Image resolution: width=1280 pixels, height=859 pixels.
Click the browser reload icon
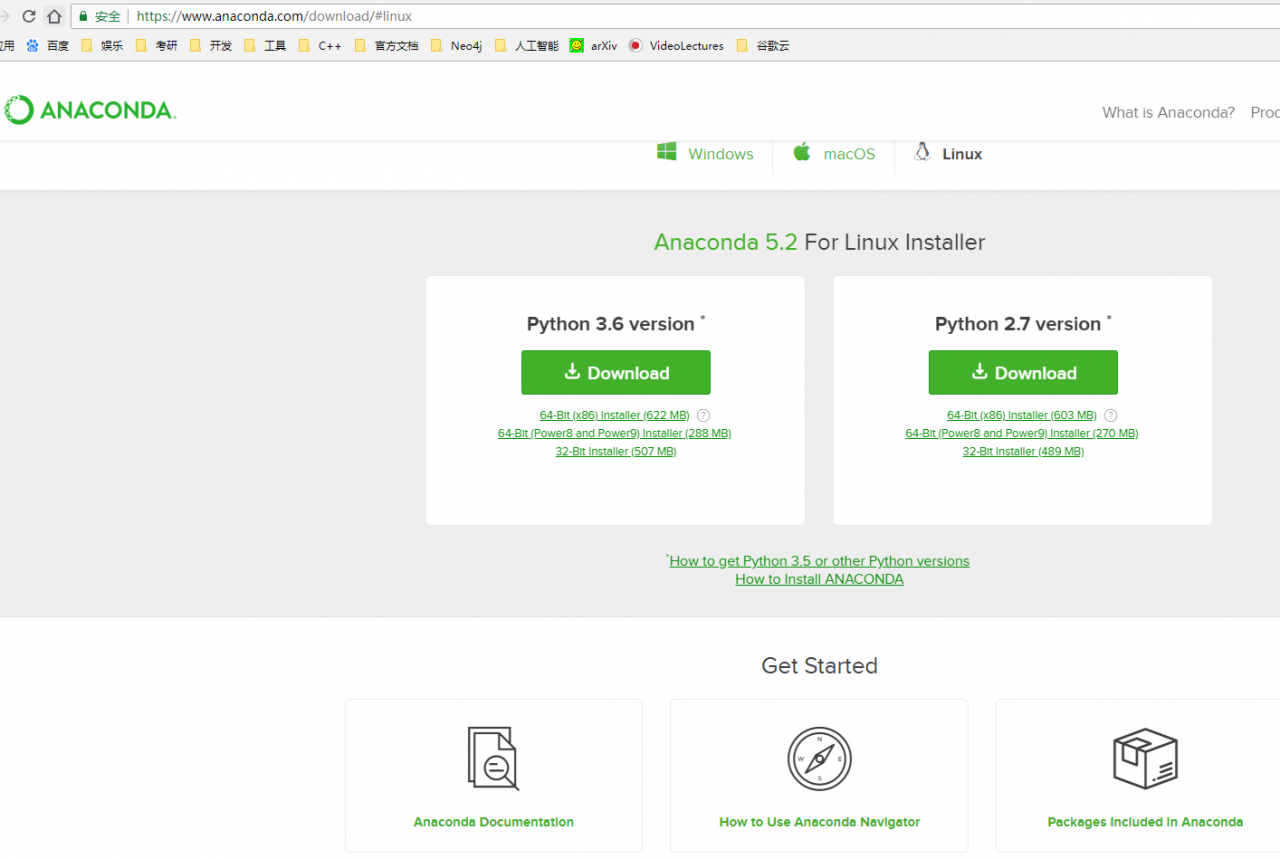point(29,16)
